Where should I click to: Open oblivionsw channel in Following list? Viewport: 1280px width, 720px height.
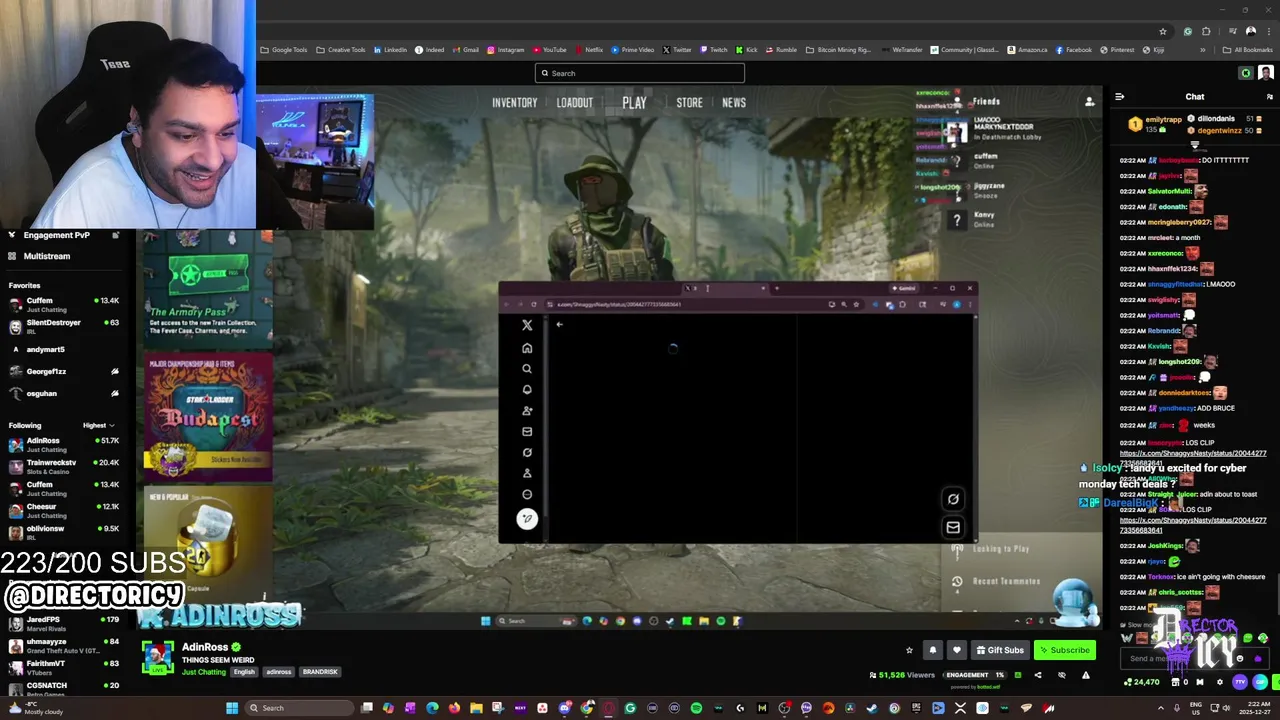(x=64, y=533)
